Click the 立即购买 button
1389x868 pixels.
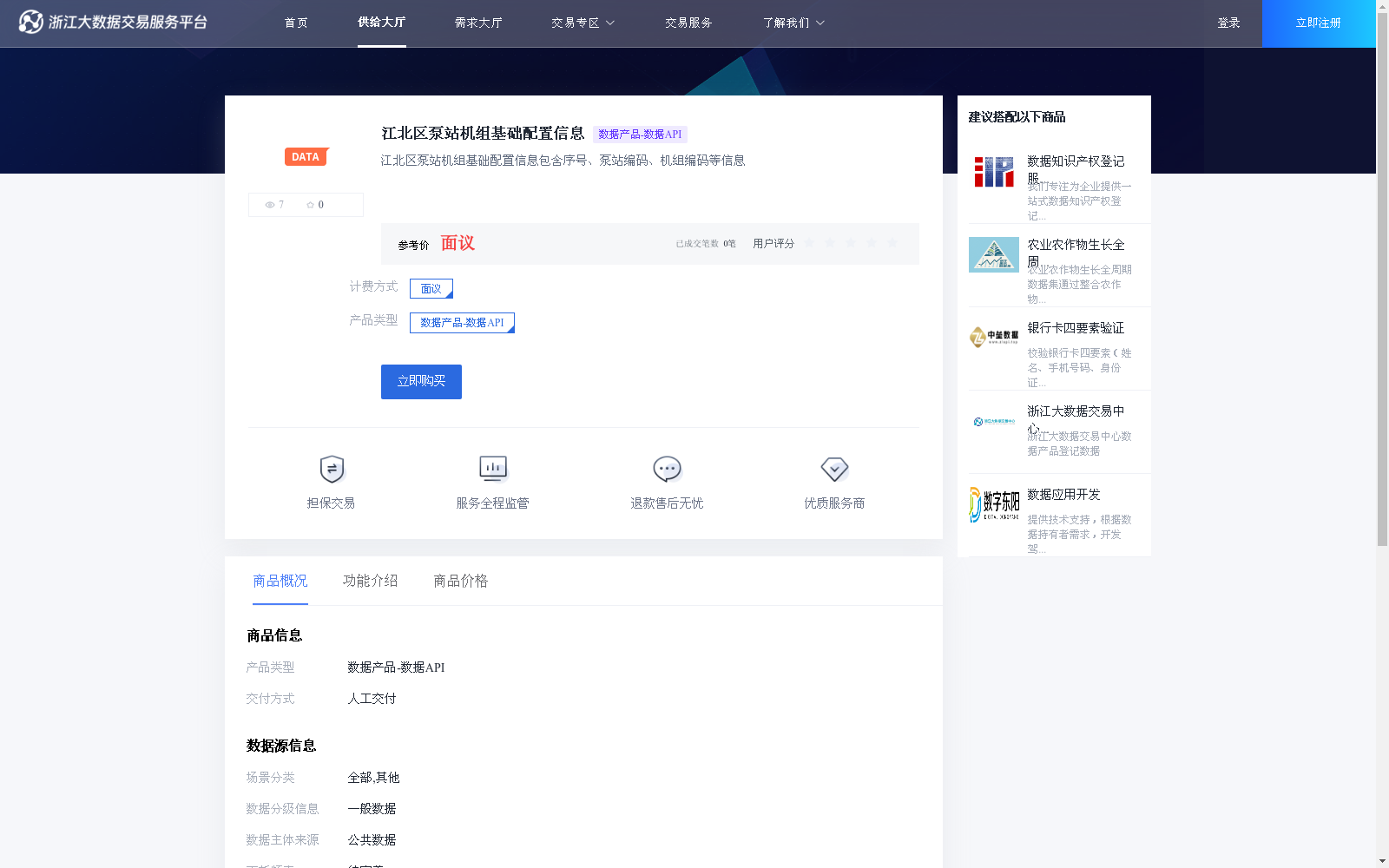(421, 382)
